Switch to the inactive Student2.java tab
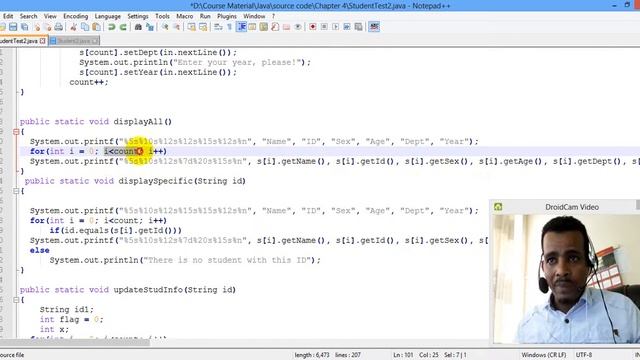This screenshot has height=360, width=640. (x=73, y=41)
